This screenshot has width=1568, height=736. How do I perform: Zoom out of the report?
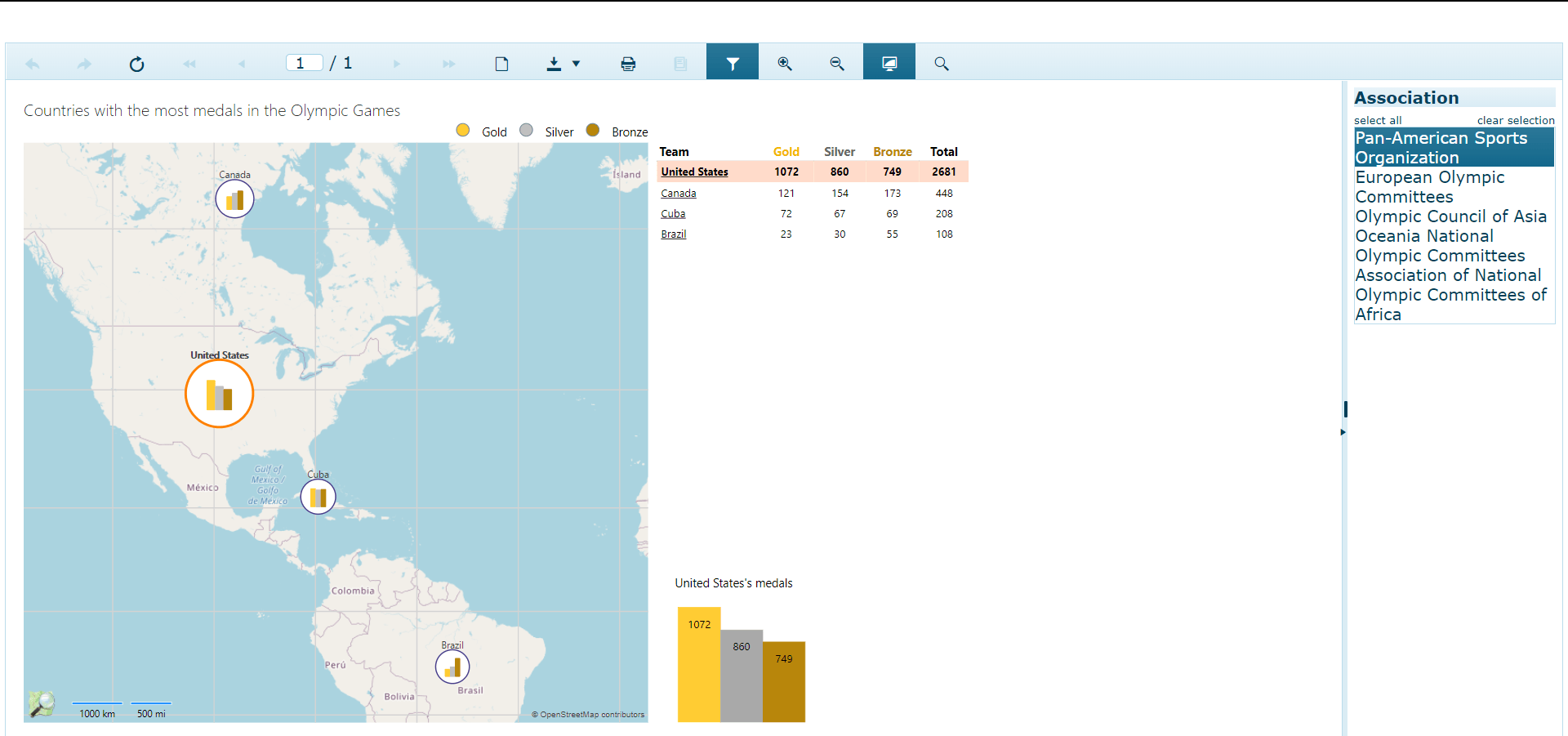coord(837,64)
